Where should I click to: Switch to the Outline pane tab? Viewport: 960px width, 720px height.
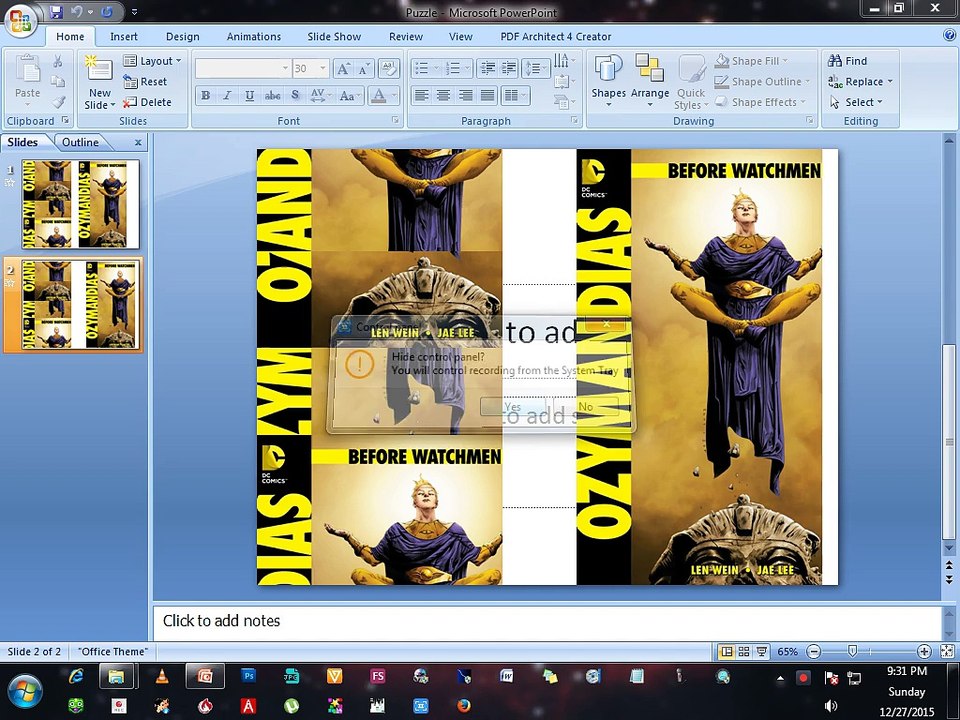pos(80,142)
